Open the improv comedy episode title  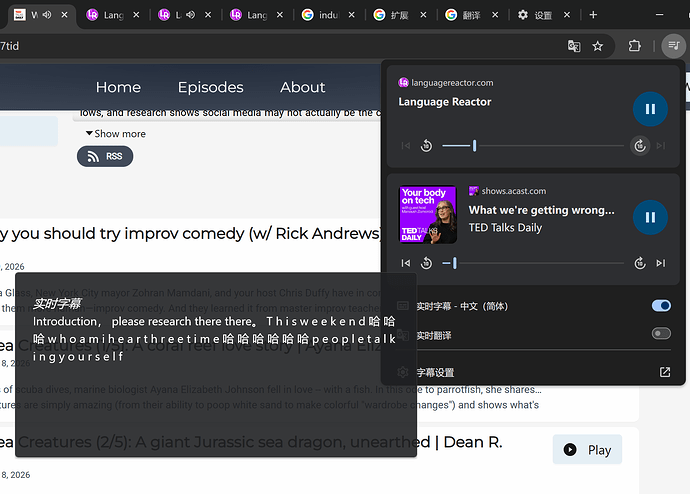(191, 234)
